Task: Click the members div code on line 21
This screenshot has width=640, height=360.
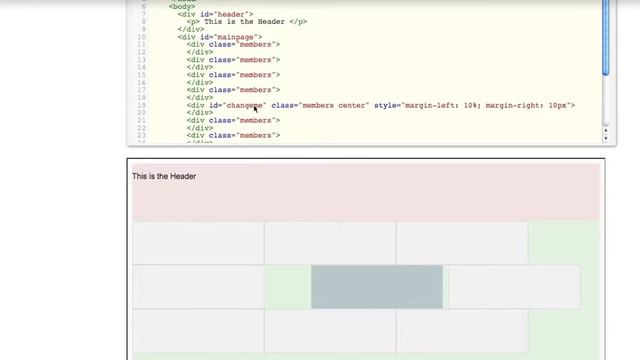Action: tap(233, 120)
